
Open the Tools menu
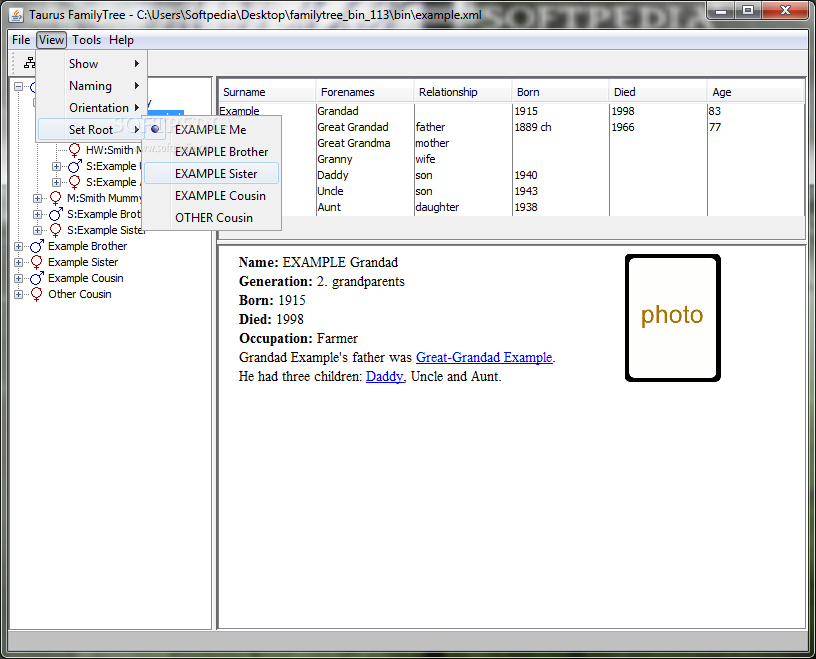coord(86,40)
